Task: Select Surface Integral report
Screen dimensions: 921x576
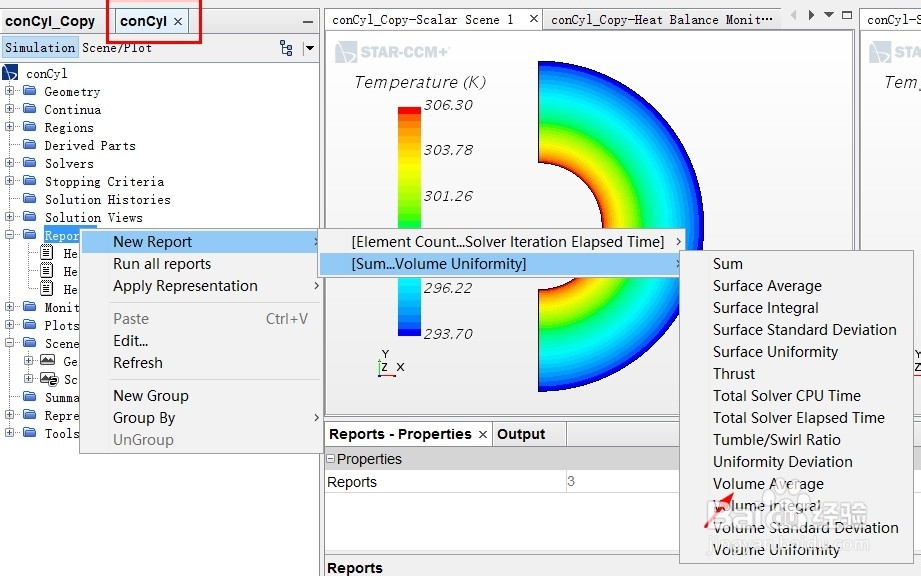Action: (765, 308)
